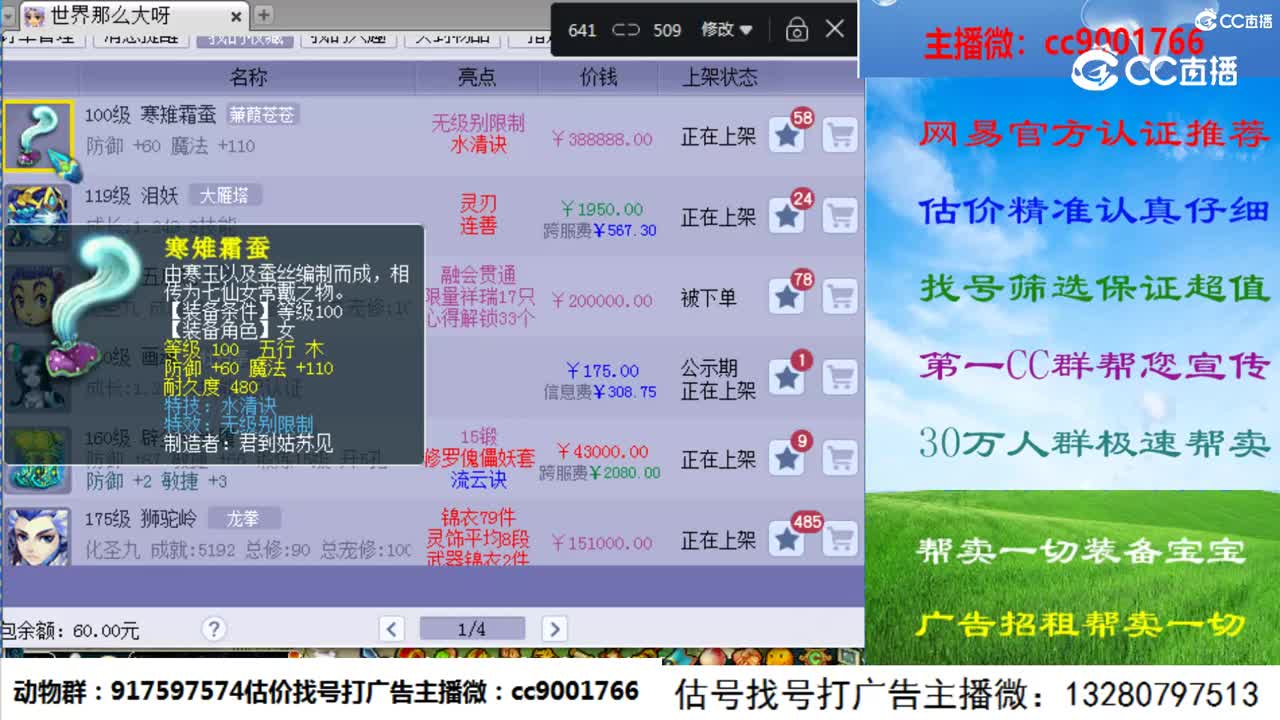Open the 狮驼岭 character avatar
This screenshot has width=1280, height=720.
(38, 537)
